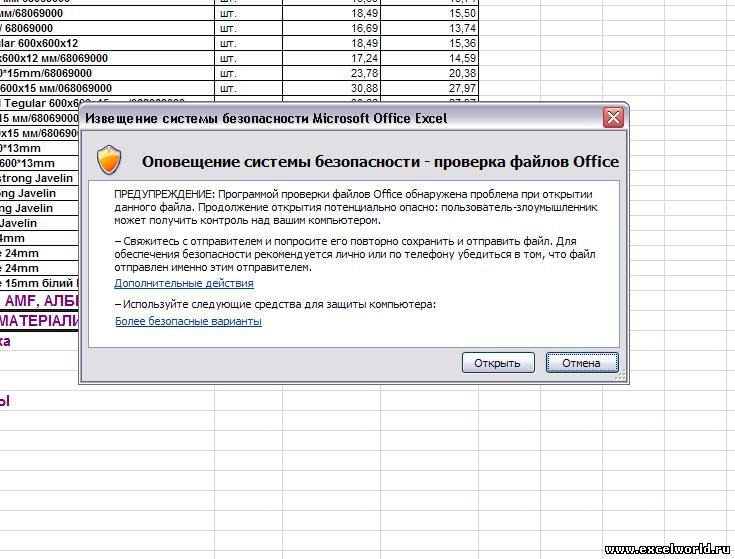Select cell with value 15,50
Image resolution: width=735 pixels, height=559 pixels.
429,13
